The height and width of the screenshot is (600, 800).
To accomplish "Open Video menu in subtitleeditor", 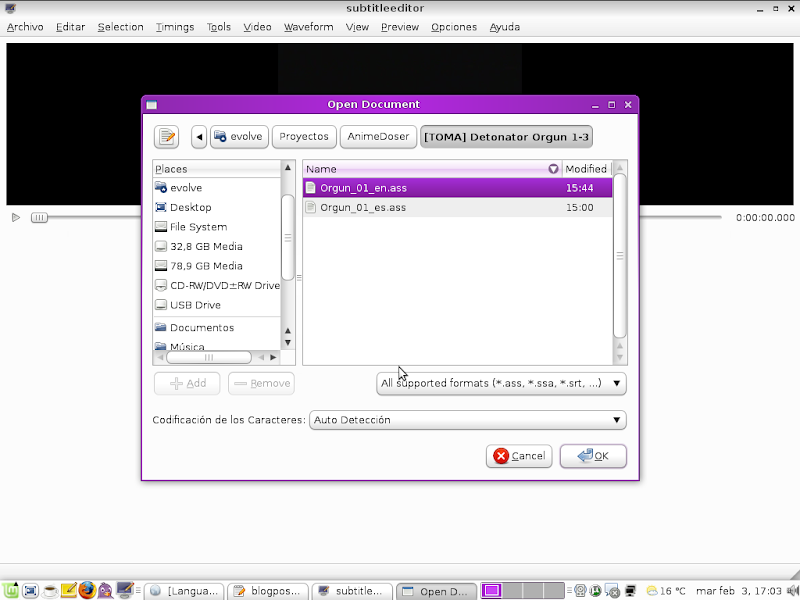I will (257, 27).
